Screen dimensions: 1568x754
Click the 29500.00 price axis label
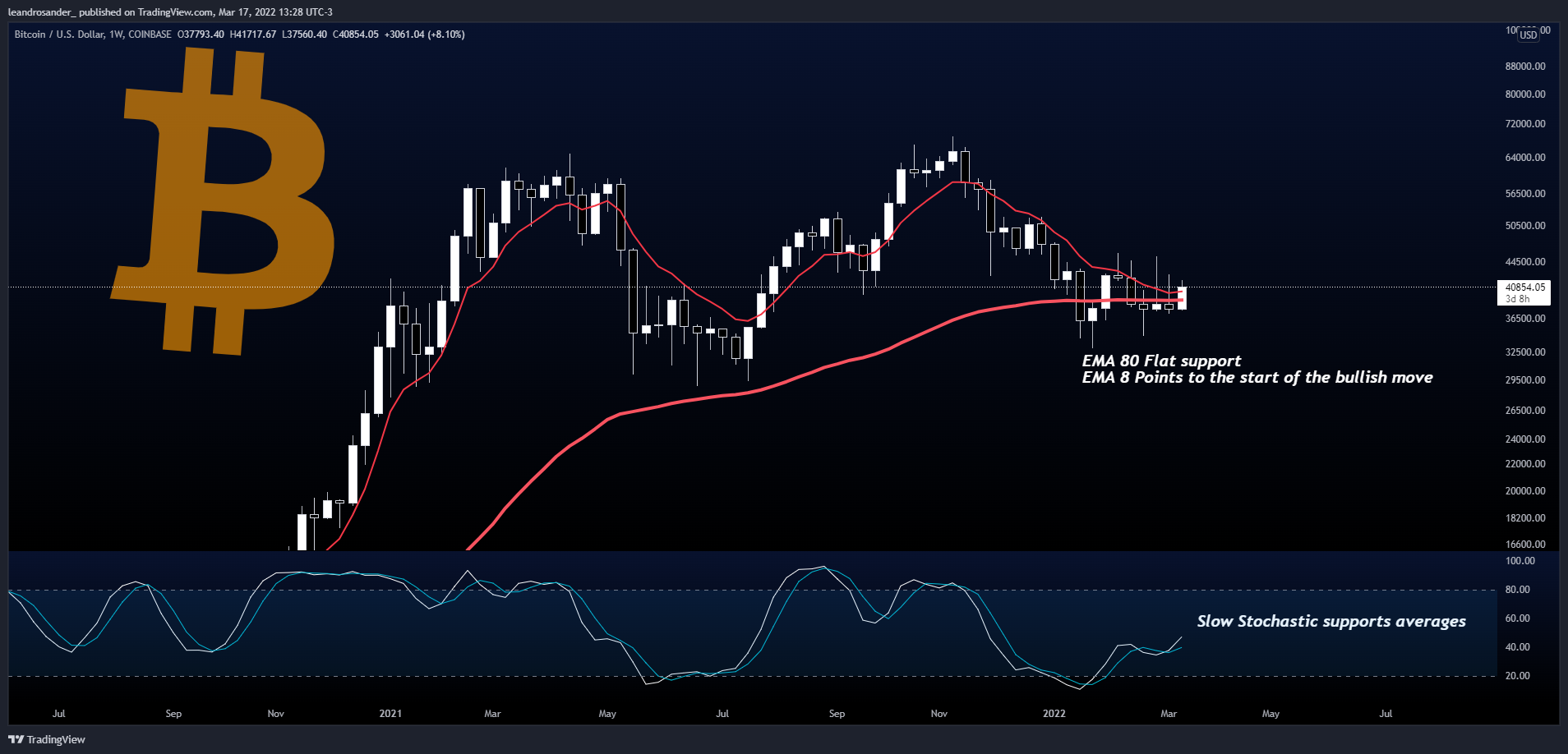(x=1525, y=380)
